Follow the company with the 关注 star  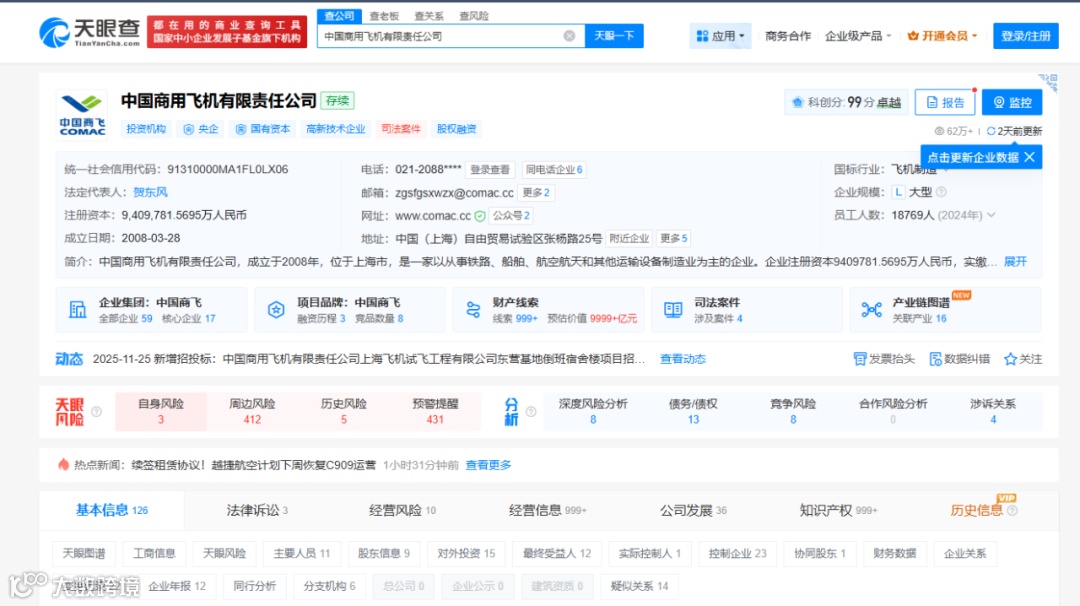(1010, 359)
